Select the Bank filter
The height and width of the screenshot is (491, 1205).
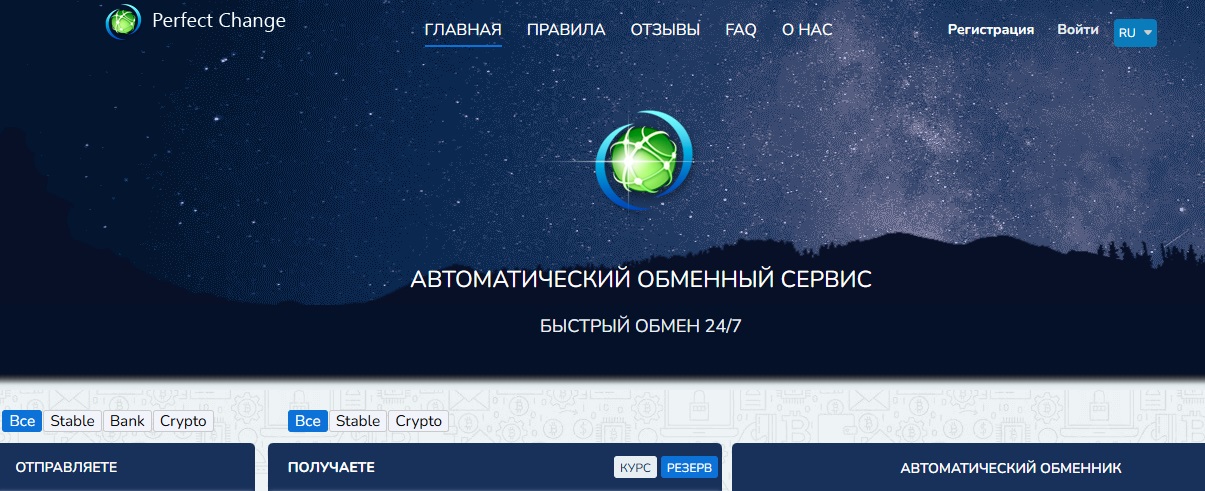(127, 421)
